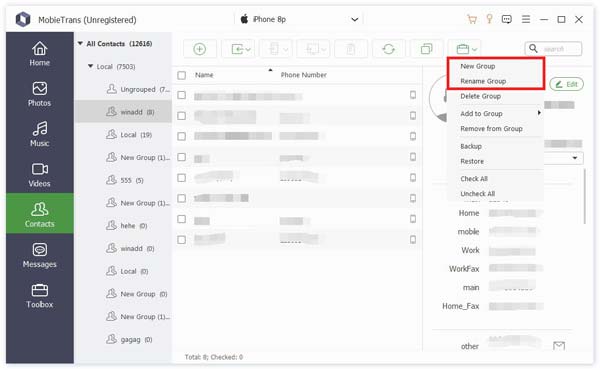The image size is (600, 370).
Task: Check the third contact row checkbox
Action: tap(182, 136)
